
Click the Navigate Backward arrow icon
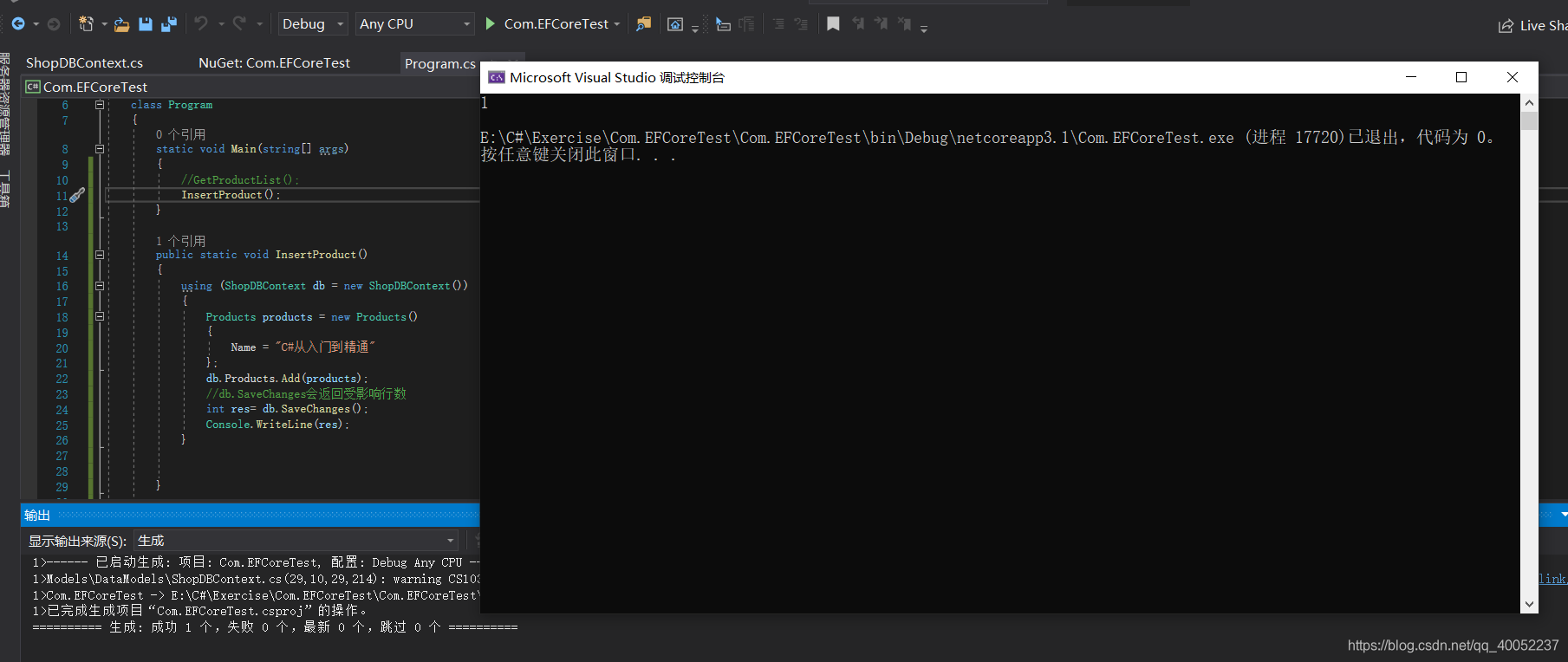coord(17,24)
